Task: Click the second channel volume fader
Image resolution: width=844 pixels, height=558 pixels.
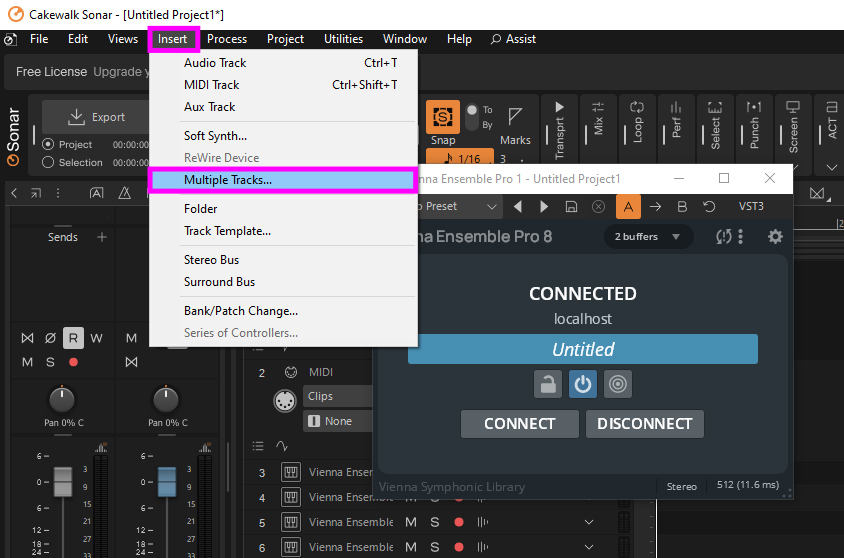Action: tap(167, 481)
